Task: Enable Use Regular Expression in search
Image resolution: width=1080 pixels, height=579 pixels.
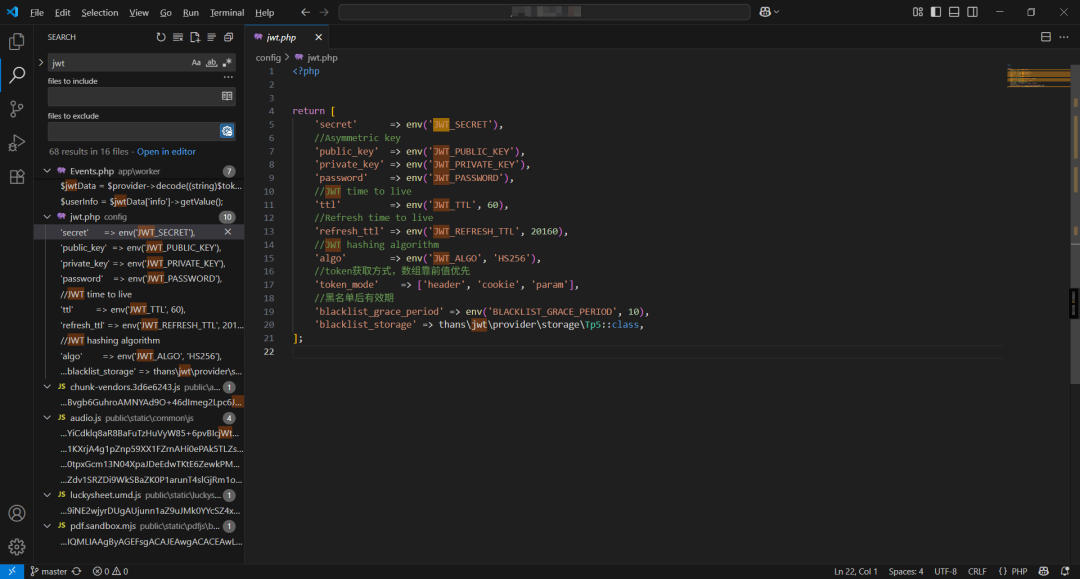Action: click(x=227, y=62)
